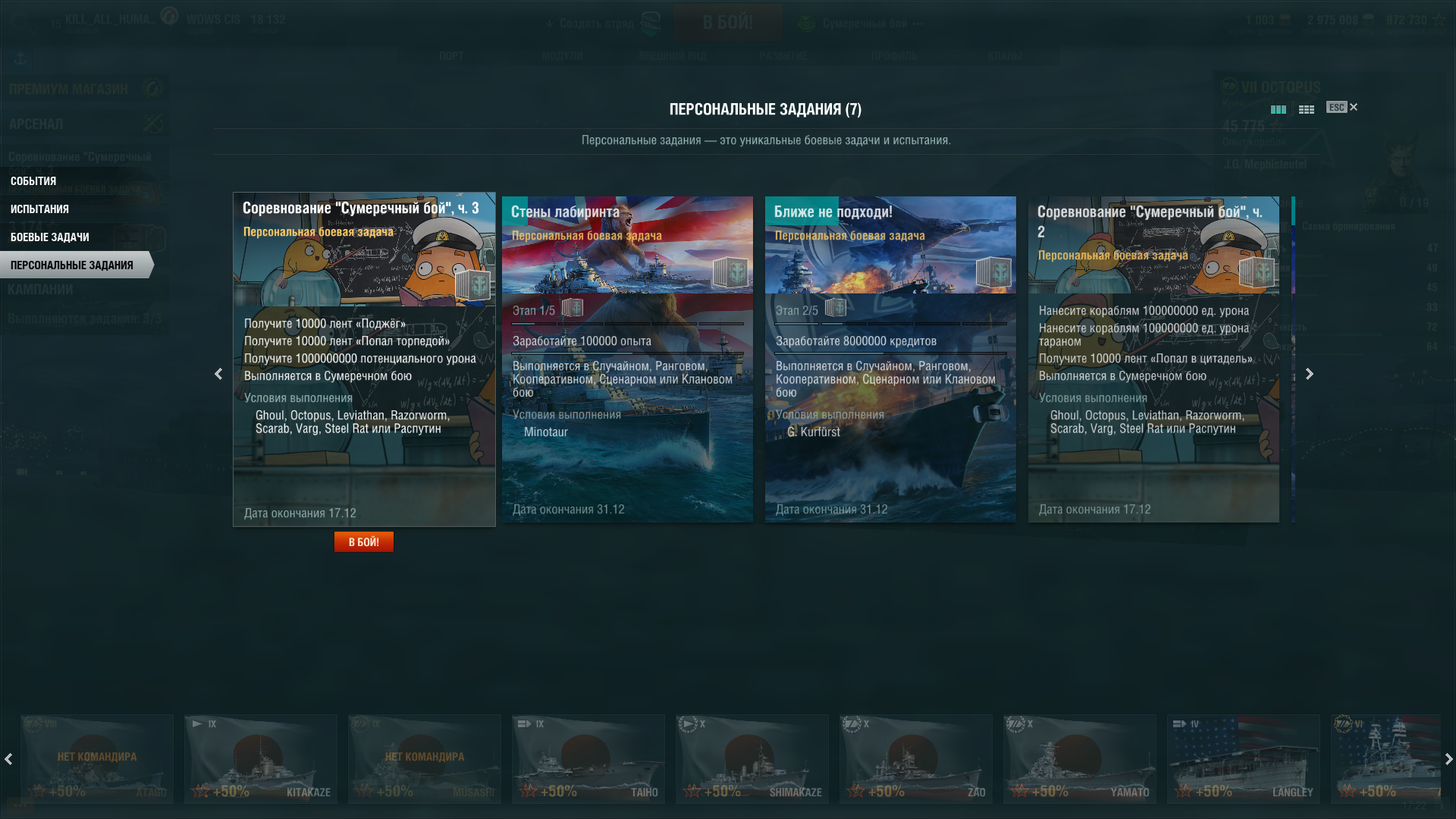1456x819 pixels.
Task: Click the container icon on "Сумеречный бой ч. 2" card
Action: pos(1257,272)
